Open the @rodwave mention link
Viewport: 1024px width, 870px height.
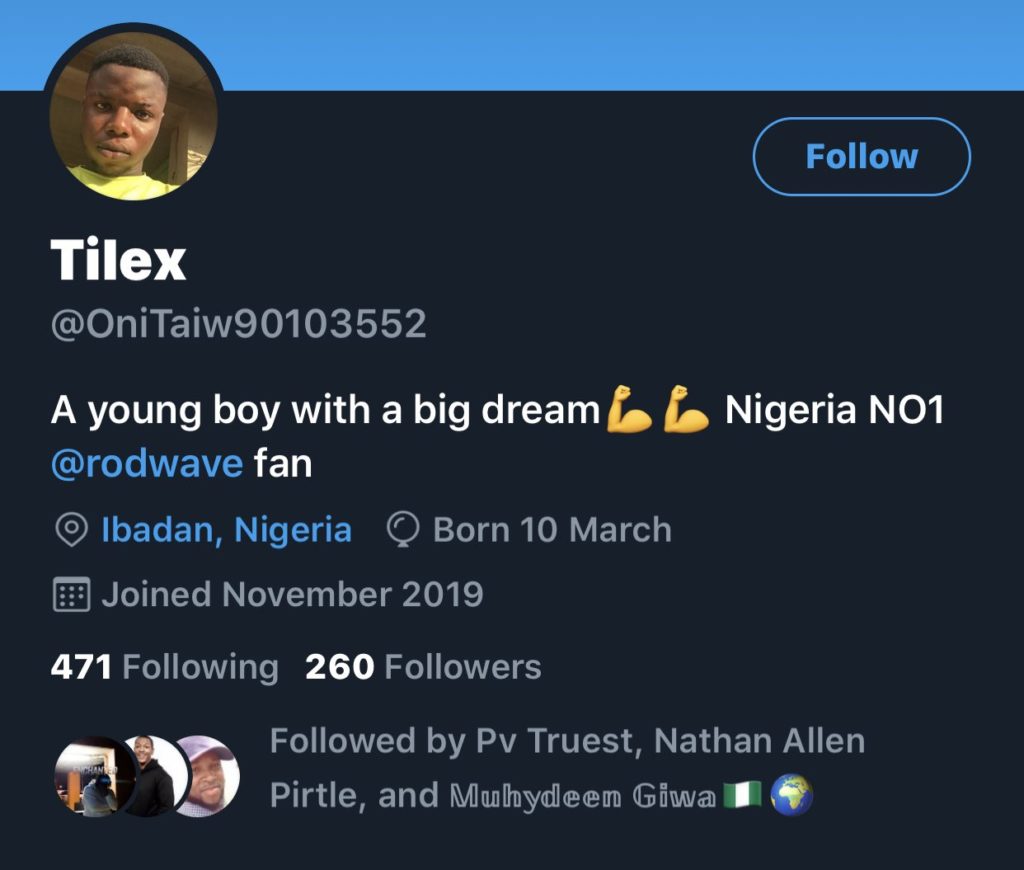point(146,464)
